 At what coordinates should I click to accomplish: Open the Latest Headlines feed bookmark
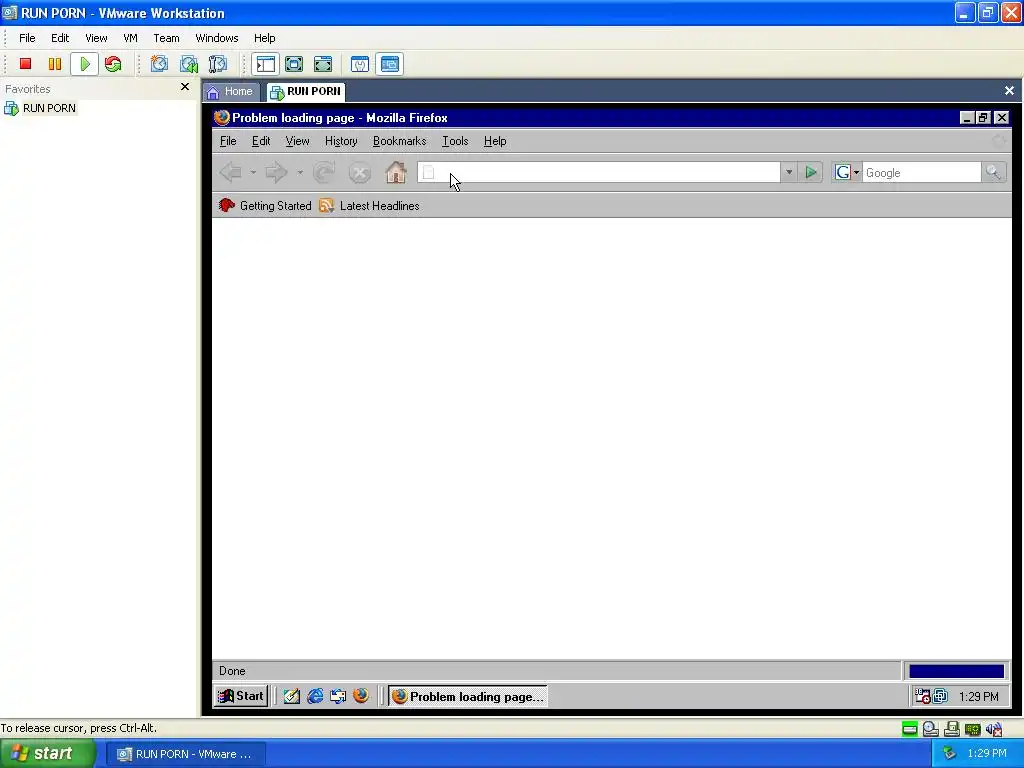[369, 206]
